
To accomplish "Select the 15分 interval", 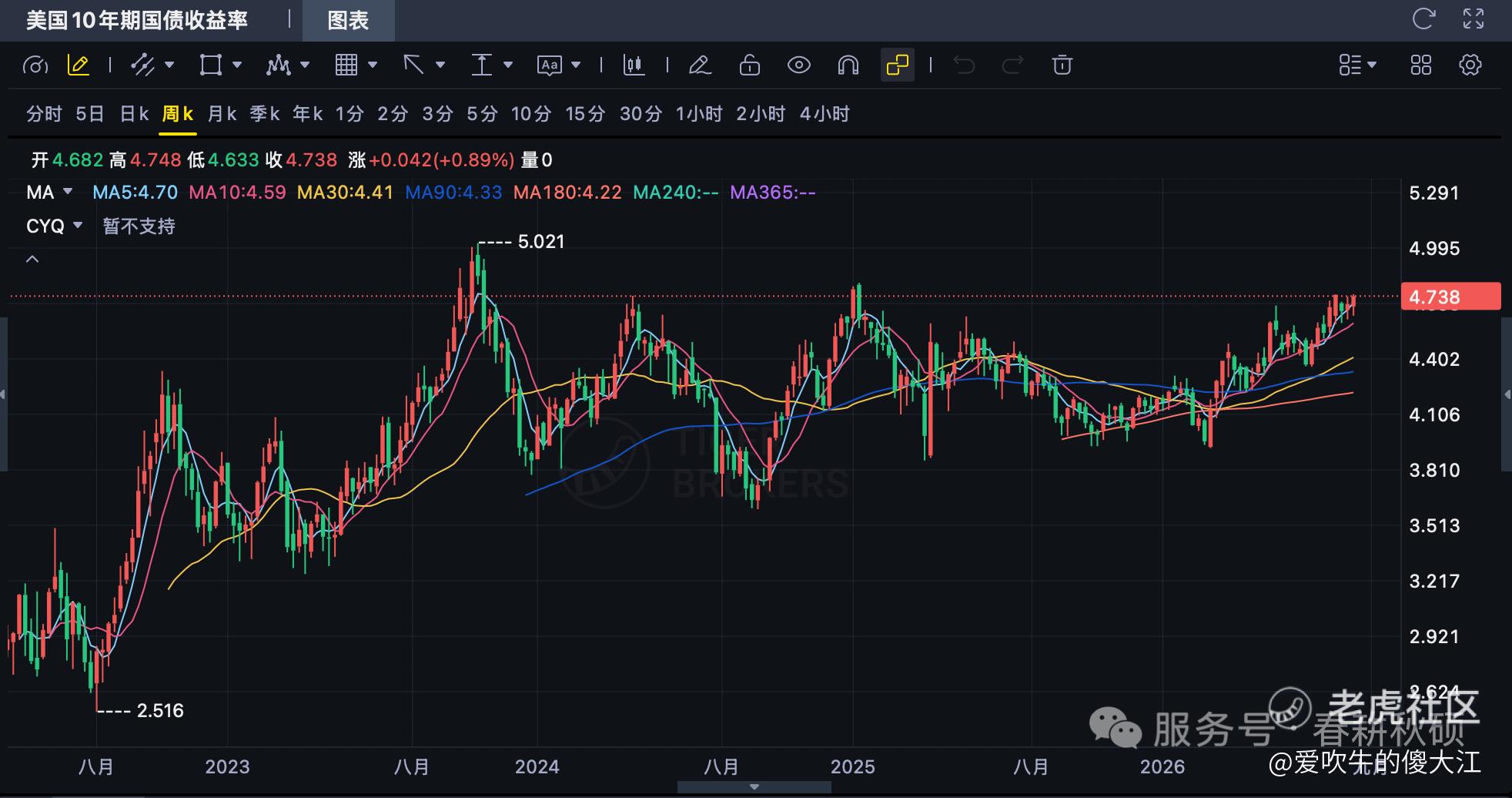I will pyautogui.click(x=585, y=114).
